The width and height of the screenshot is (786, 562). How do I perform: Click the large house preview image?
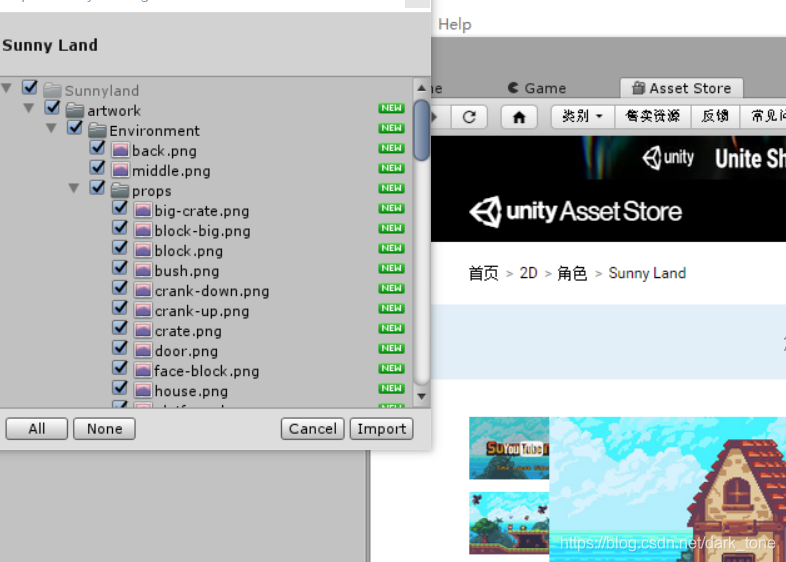668,489
